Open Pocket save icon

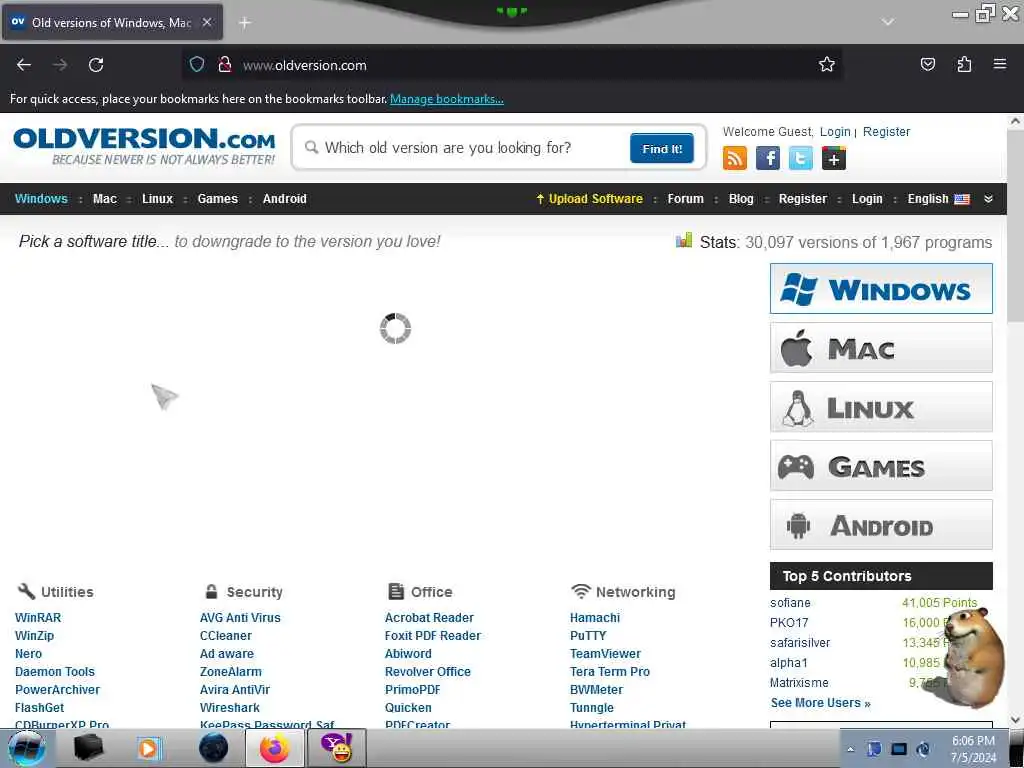pyautogui.click(x=927, y=64)
